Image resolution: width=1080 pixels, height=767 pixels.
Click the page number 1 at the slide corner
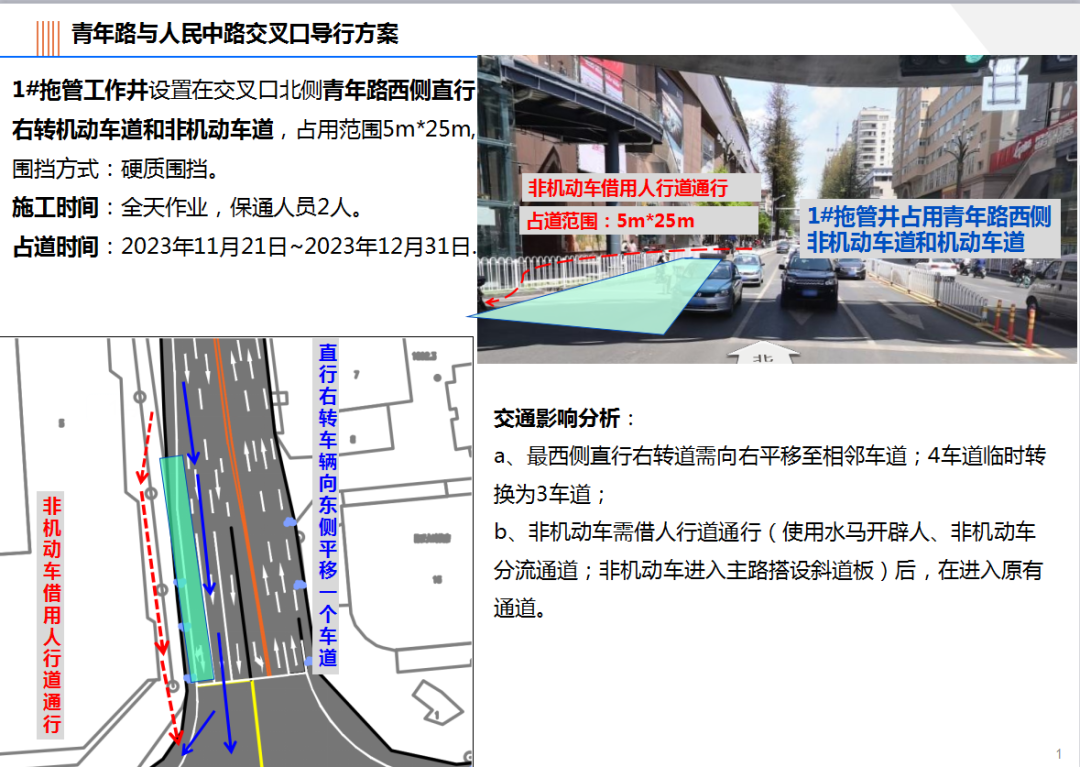[1059, 754]
